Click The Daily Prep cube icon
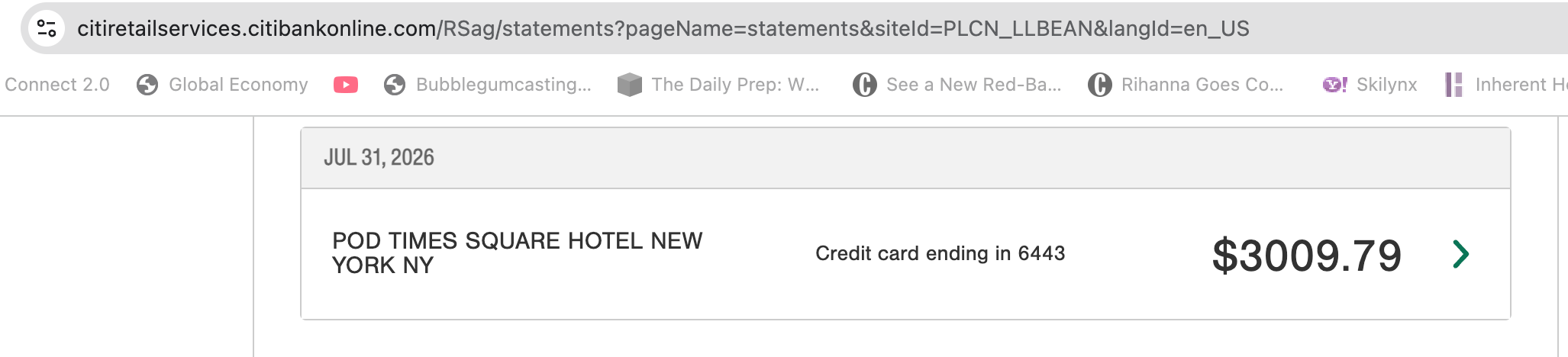Viewport: 1568px width, 357px height. (x=630, y=85)
